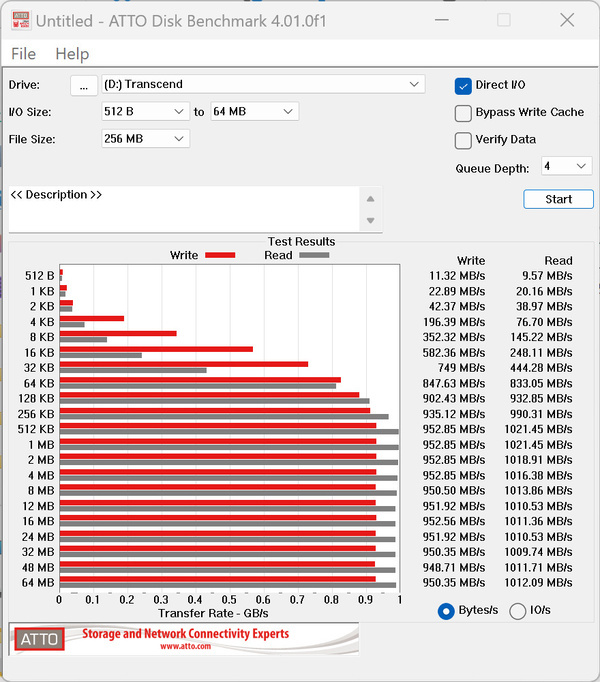The width and height of the screenshot is (600, 682).
Task: Click the drive browse "..." button
Action: coord(84,85)
